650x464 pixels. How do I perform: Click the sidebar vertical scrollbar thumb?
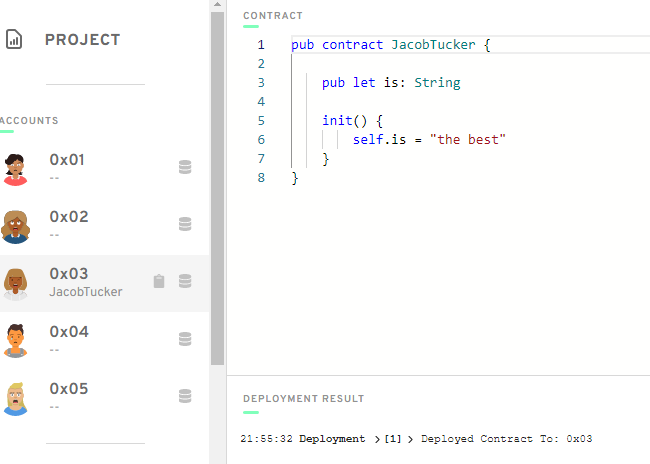tap(217, 189)
